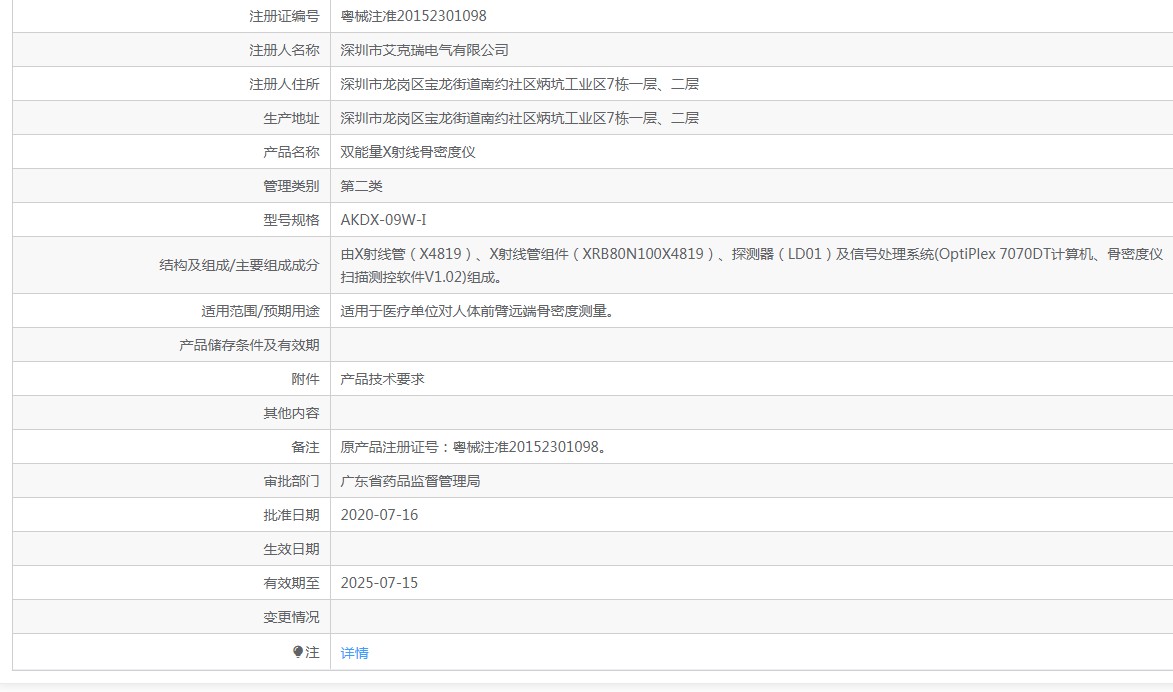This screenshot has height=692, width=1173.
Task: Select model number AKDX-09W-I
Action: [383, 220]
